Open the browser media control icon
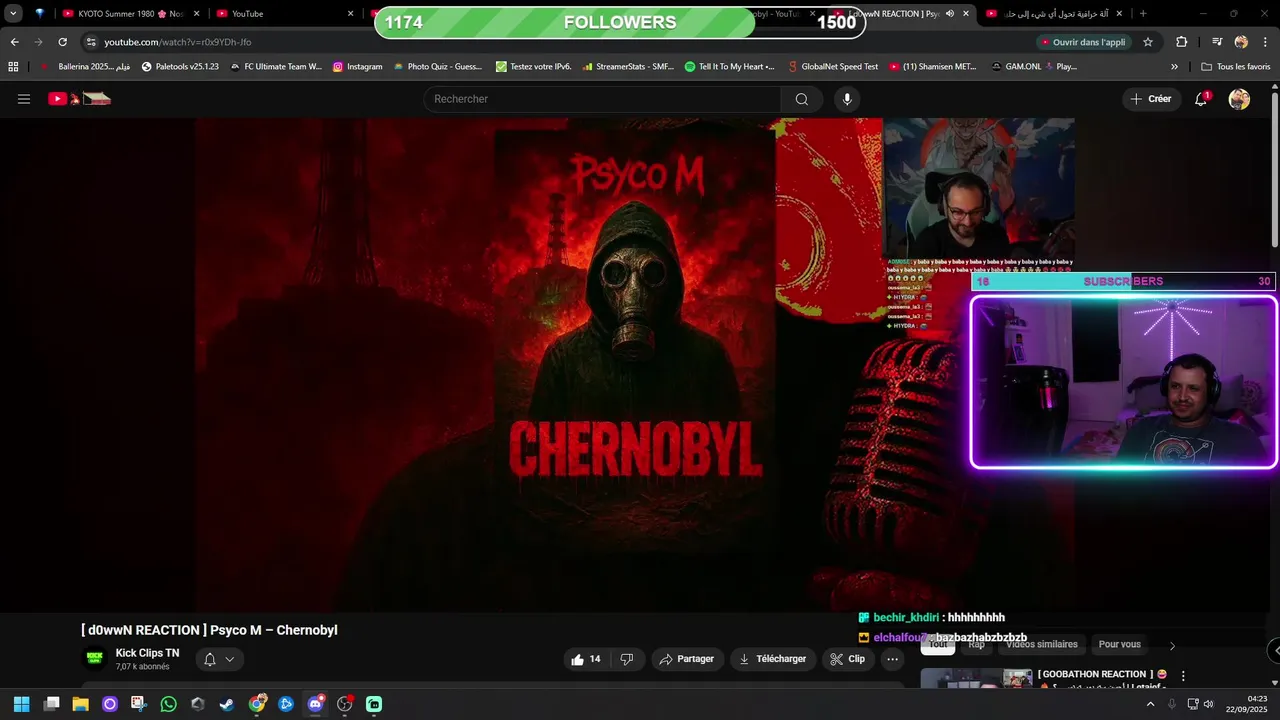 1217,42
